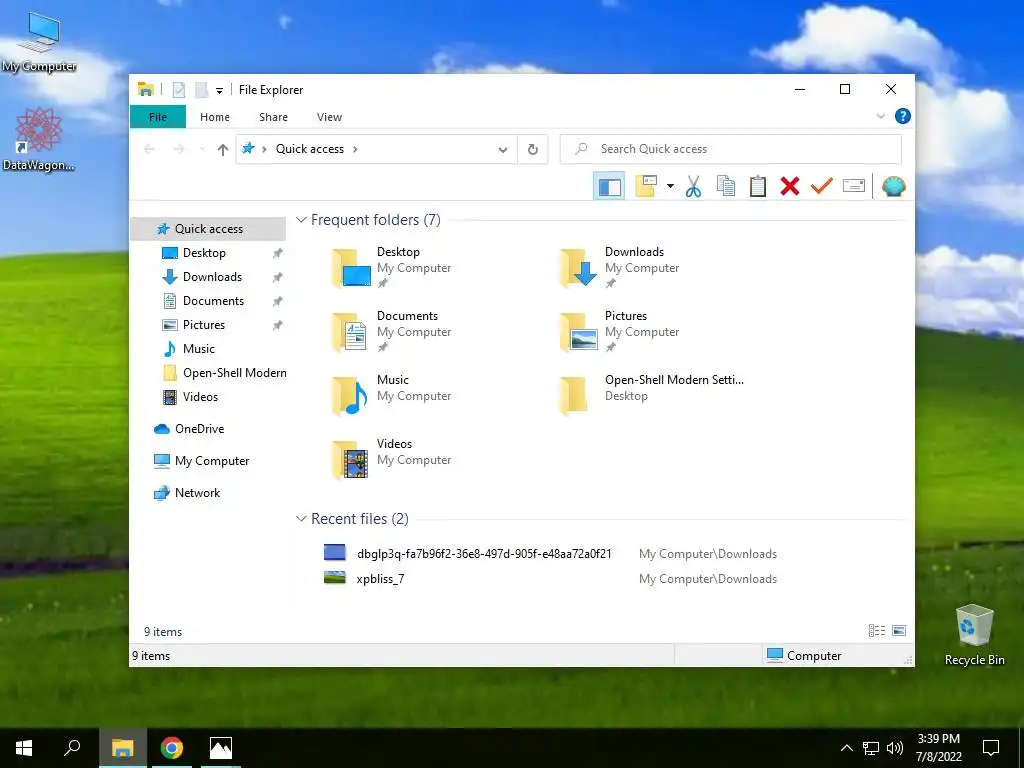This screenshot has width=1024, height=768.
Task: Toggle the navigation pane toolbar button
Action: 609,187
